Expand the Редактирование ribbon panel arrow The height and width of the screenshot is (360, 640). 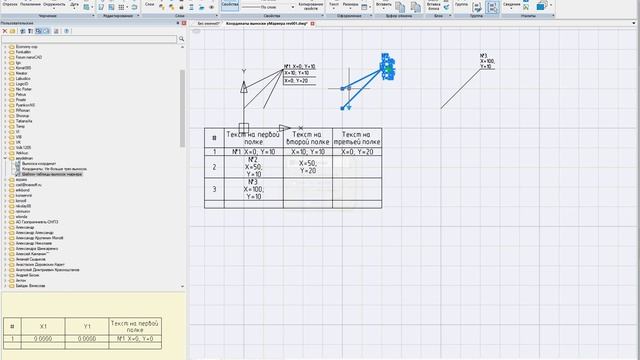pos(138,16)
